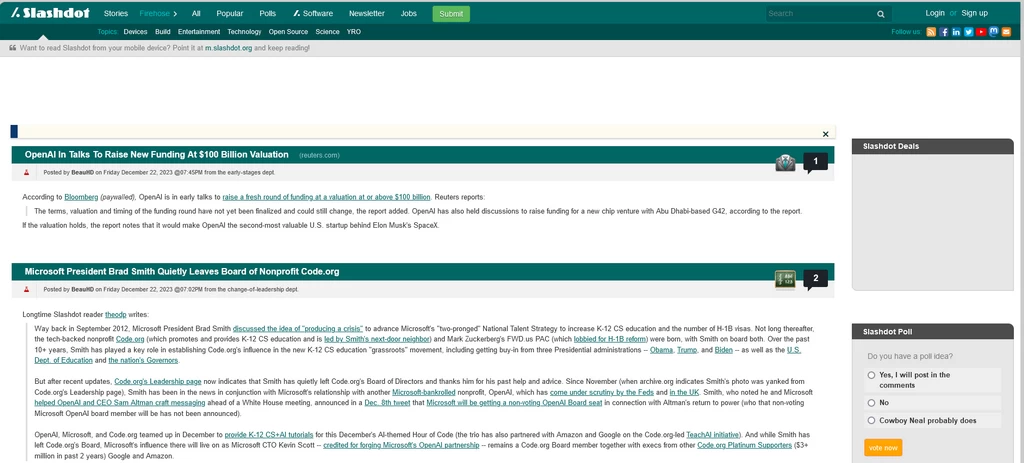
Task: Open the 'Dec. 8th tweet' link
Action: 387,403
